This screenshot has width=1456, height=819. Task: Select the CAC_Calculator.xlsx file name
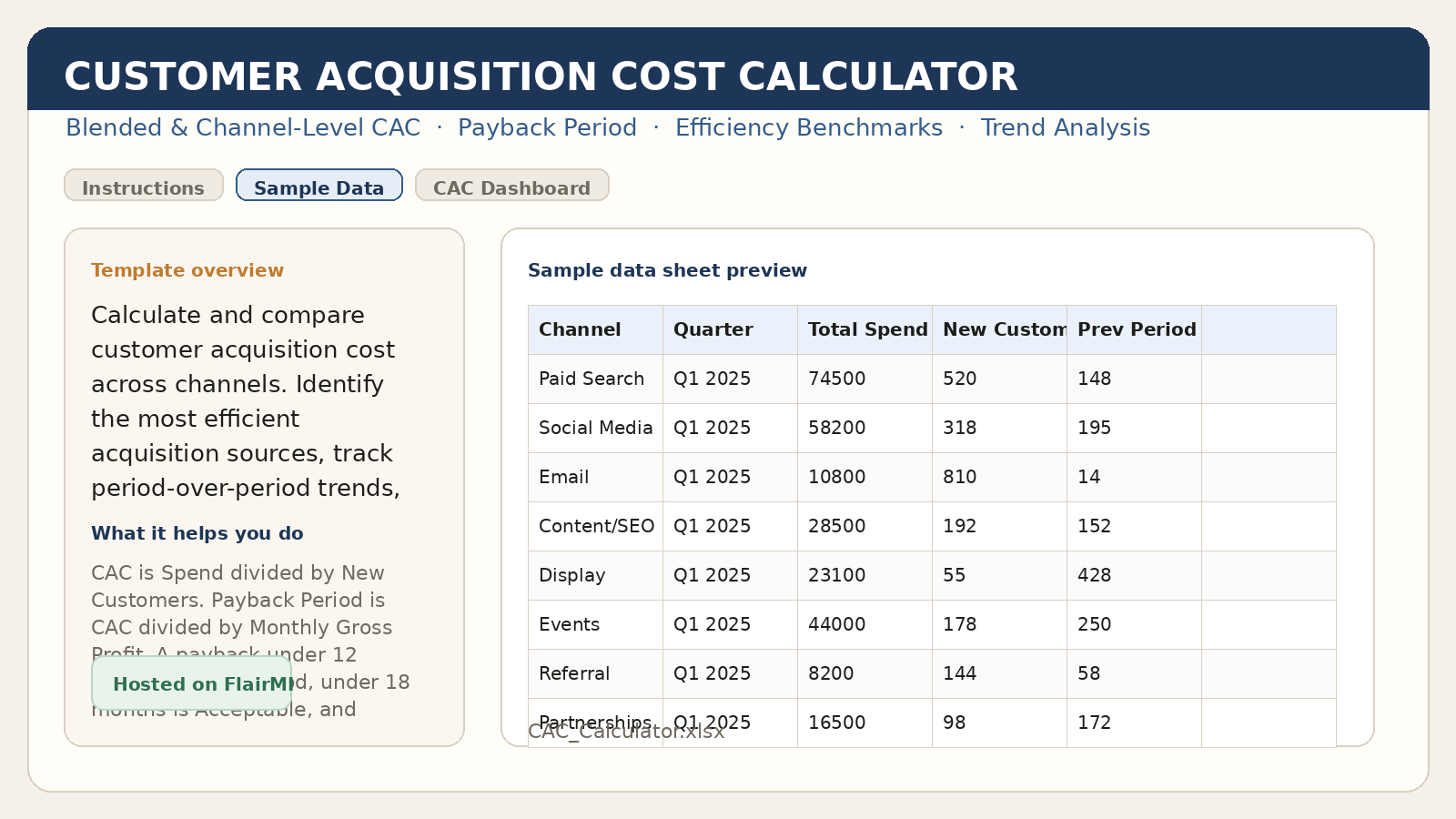[x=625, y=731]
